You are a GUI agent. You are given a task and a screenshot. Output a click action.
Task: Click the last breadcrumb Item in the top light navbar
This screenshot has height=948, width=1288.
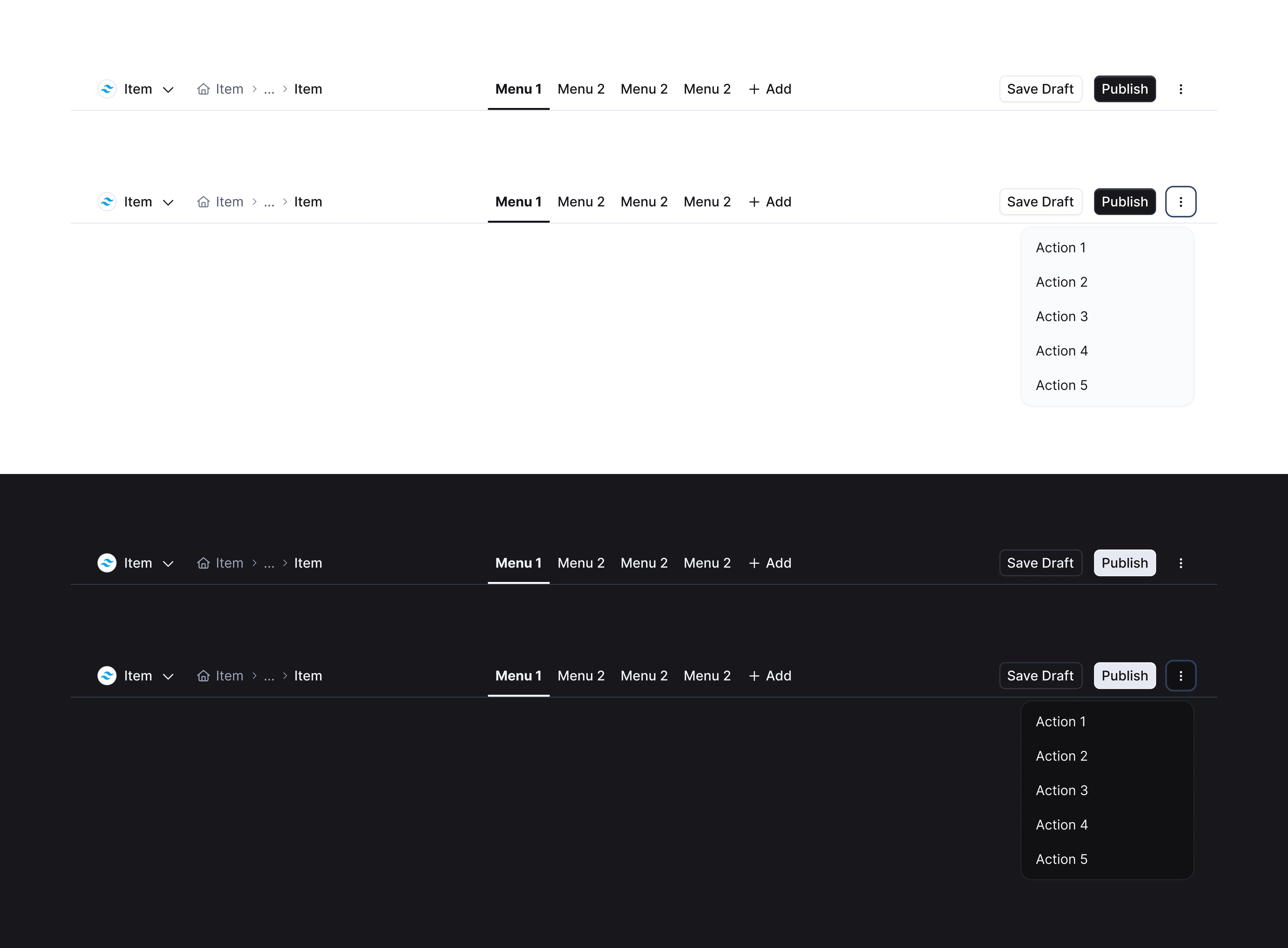coord(308,89)
